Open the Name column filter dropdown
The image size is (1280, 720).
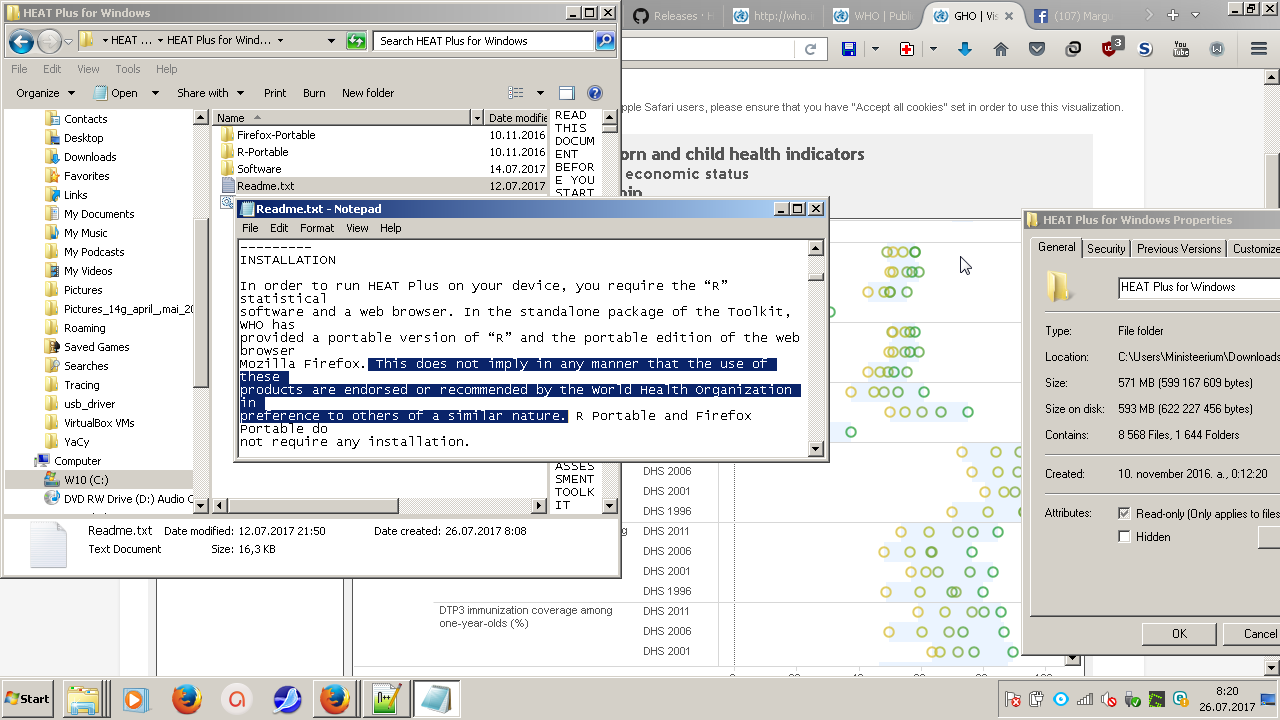(477, 118)
